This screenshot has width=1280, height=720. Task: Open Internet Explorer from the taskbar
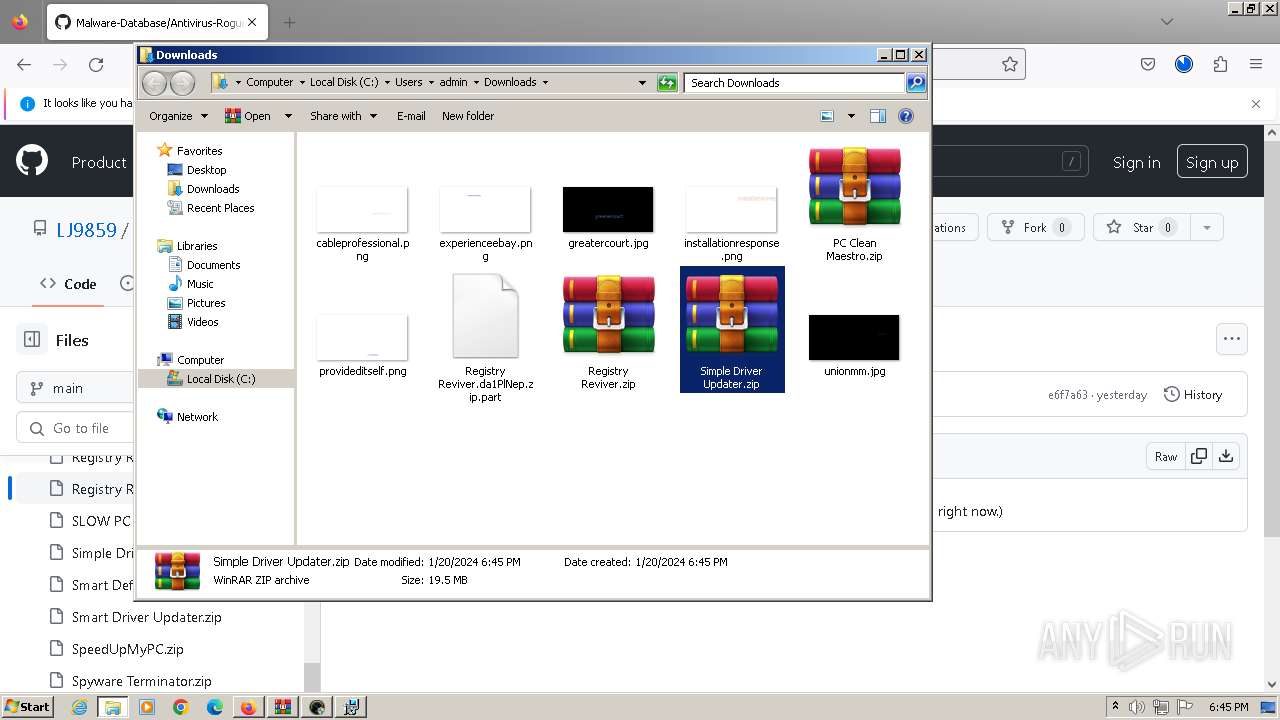pos(79,707)
